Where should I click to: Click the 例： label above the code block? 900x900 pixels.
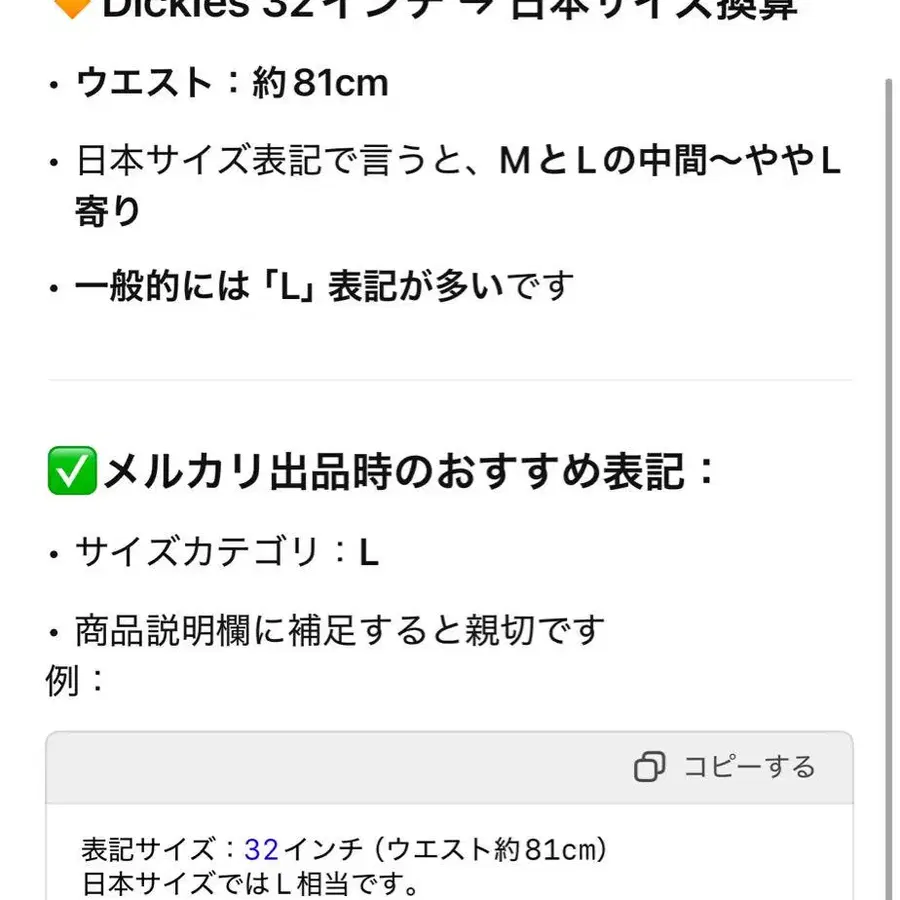click(x=75, y=680)
